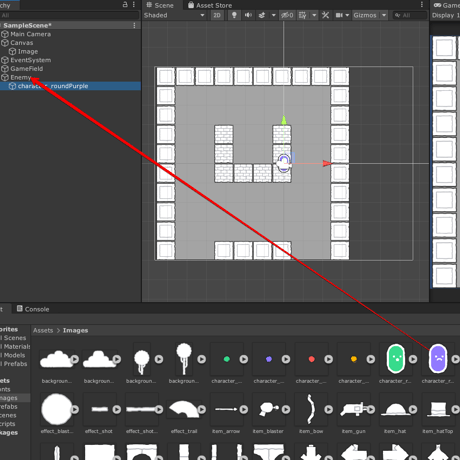Open the Scene view kebab menu
Image resolution: width=460 pixels, height=460 pixels.
(422, 5)
